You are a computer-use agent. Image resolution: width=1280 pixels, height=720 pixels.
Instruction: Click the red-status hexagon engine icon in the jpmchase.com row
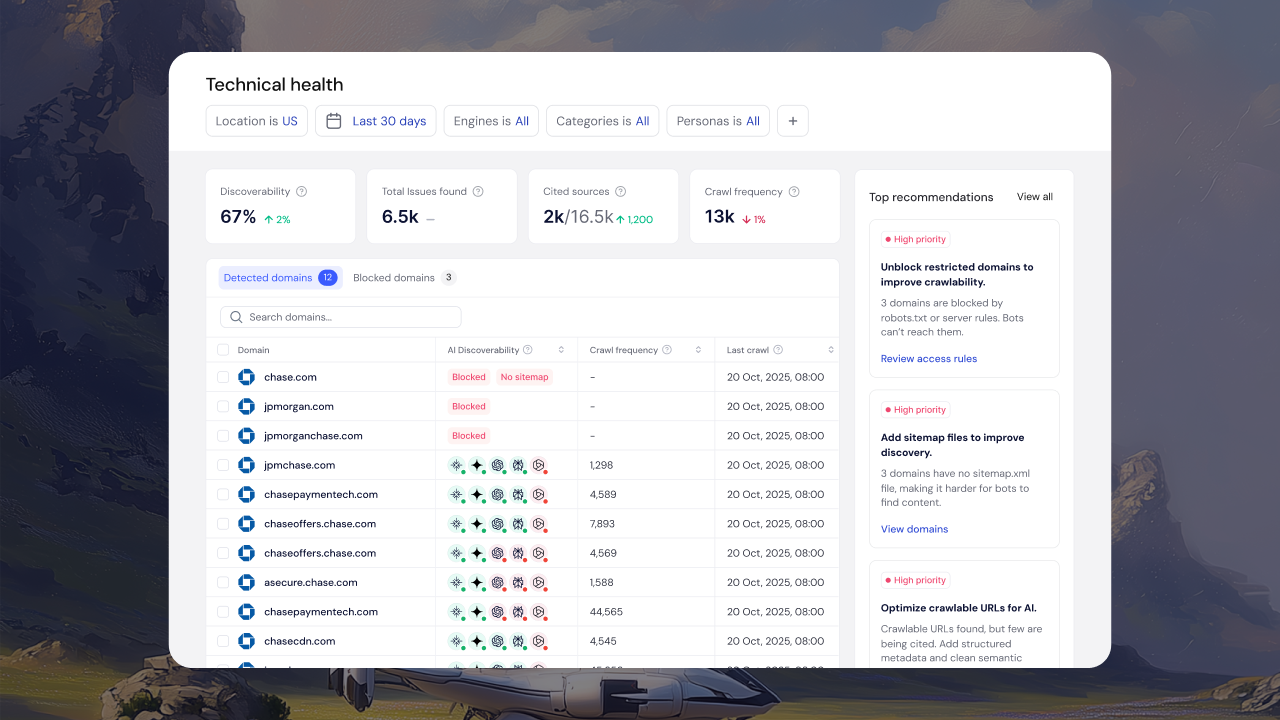538,465
